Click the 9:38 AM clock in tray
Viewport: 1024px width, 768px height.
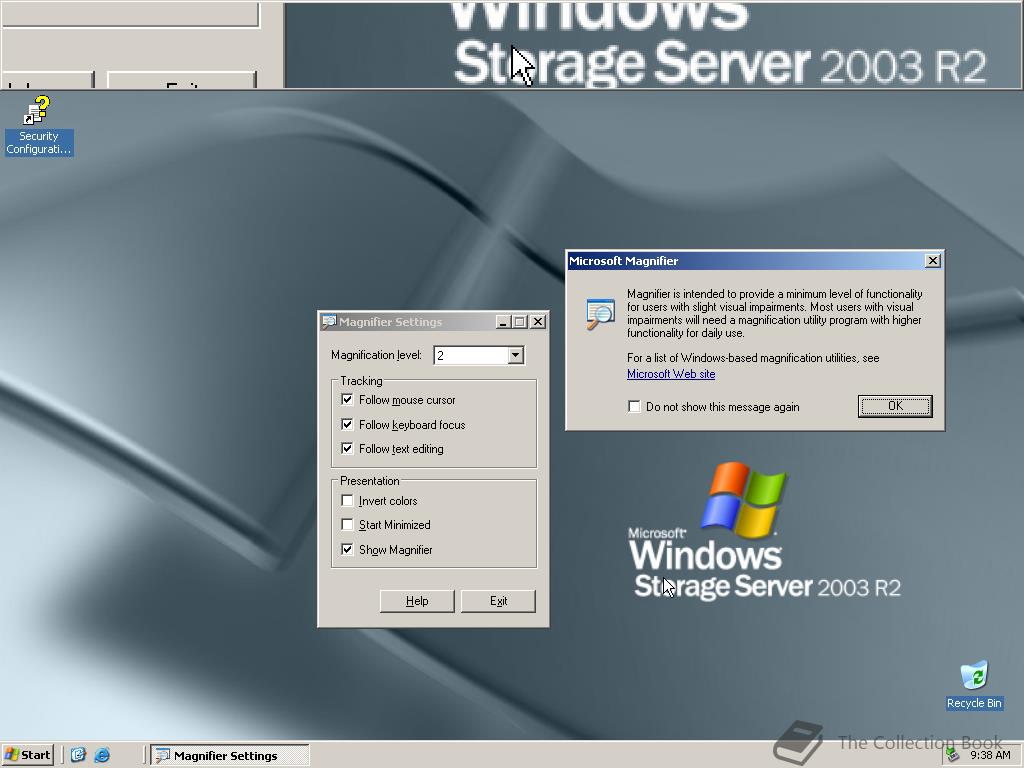point(990,755)
